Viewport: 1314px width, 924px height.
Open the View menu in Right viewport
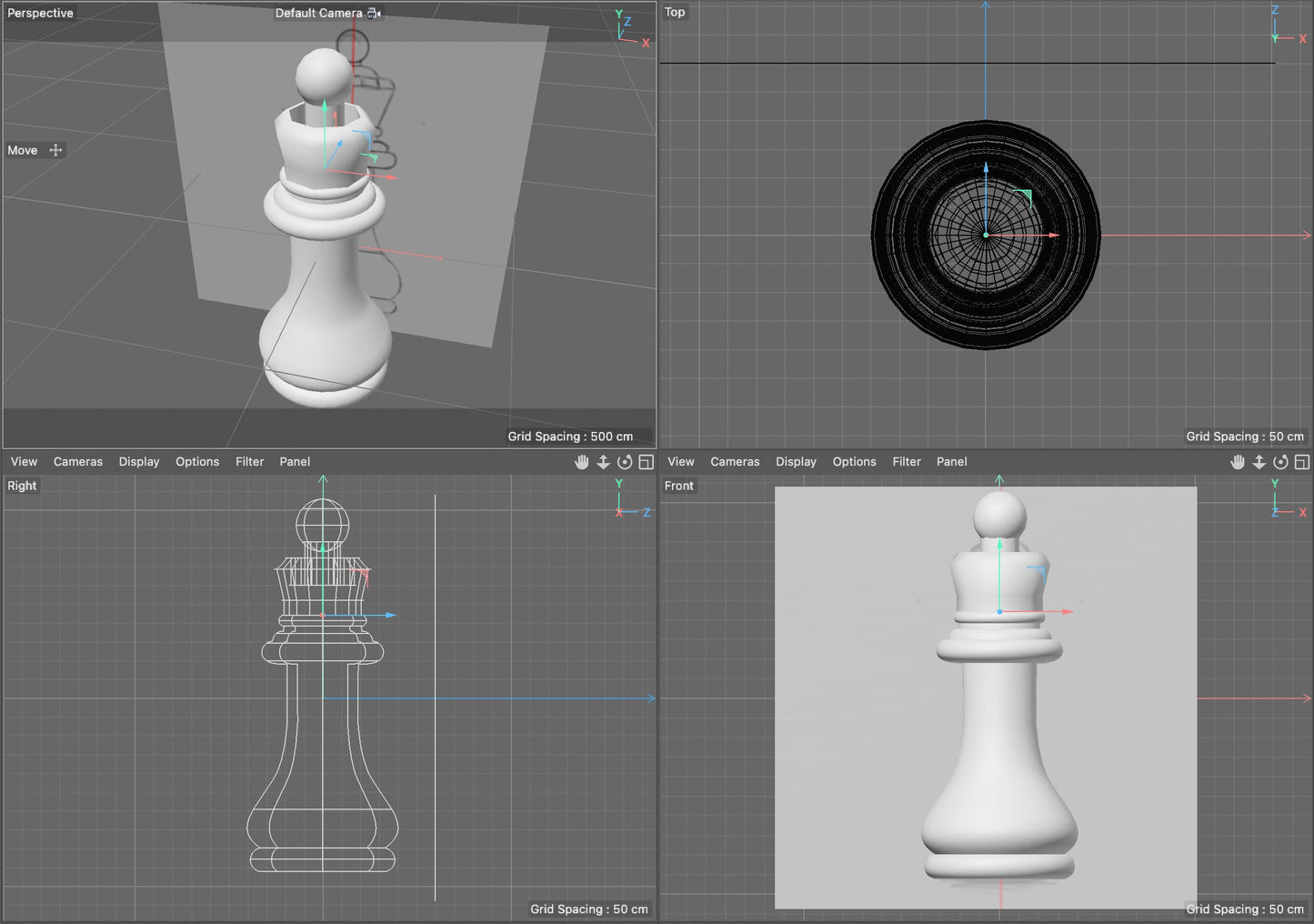point(24,461)
